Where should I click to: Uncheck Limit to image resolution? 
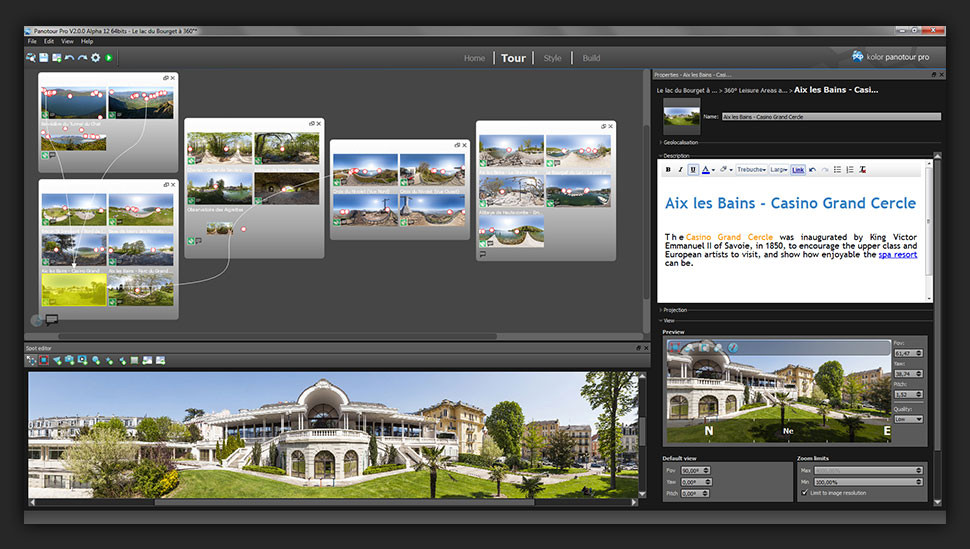(805, 493)
